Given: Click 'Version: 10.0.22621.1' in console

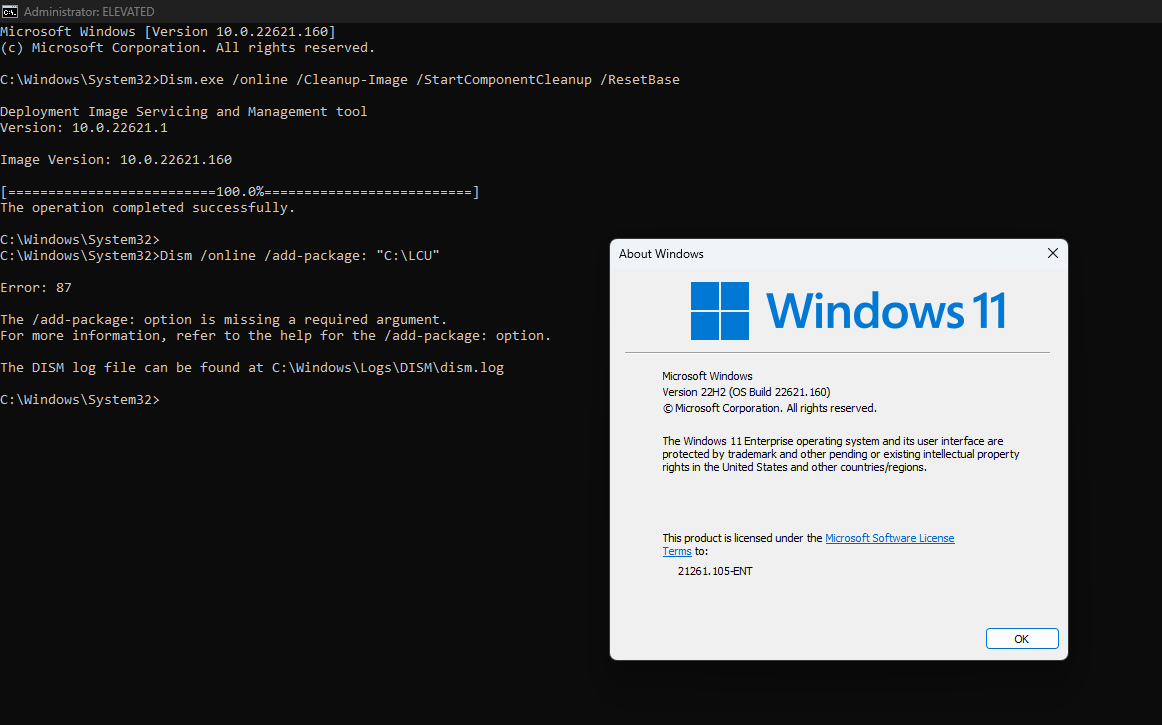Looking at the screenshot, I should tap(84, 128).
